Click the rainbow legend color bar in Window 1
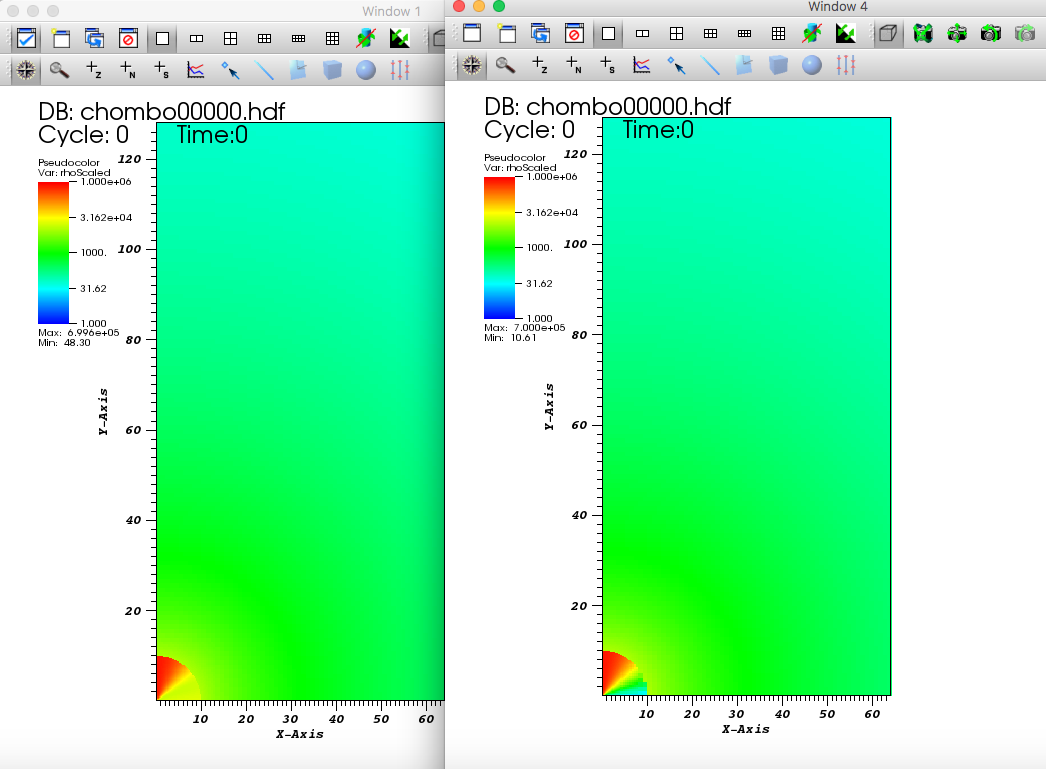The height and width of the screenshot is (769, 1046). point(53,253)
